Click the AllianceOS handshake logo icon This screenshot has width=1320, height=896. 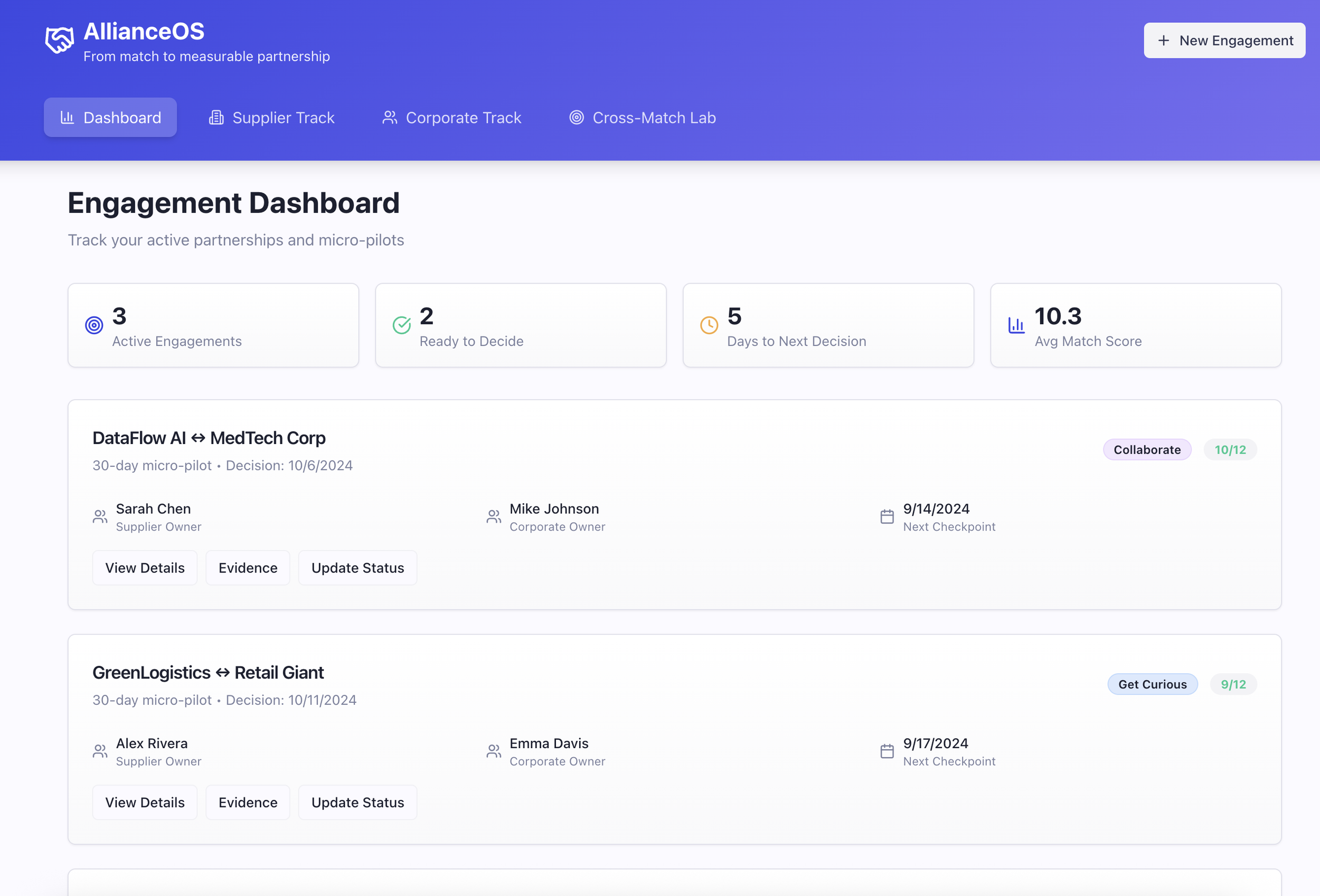coord(60,40)
